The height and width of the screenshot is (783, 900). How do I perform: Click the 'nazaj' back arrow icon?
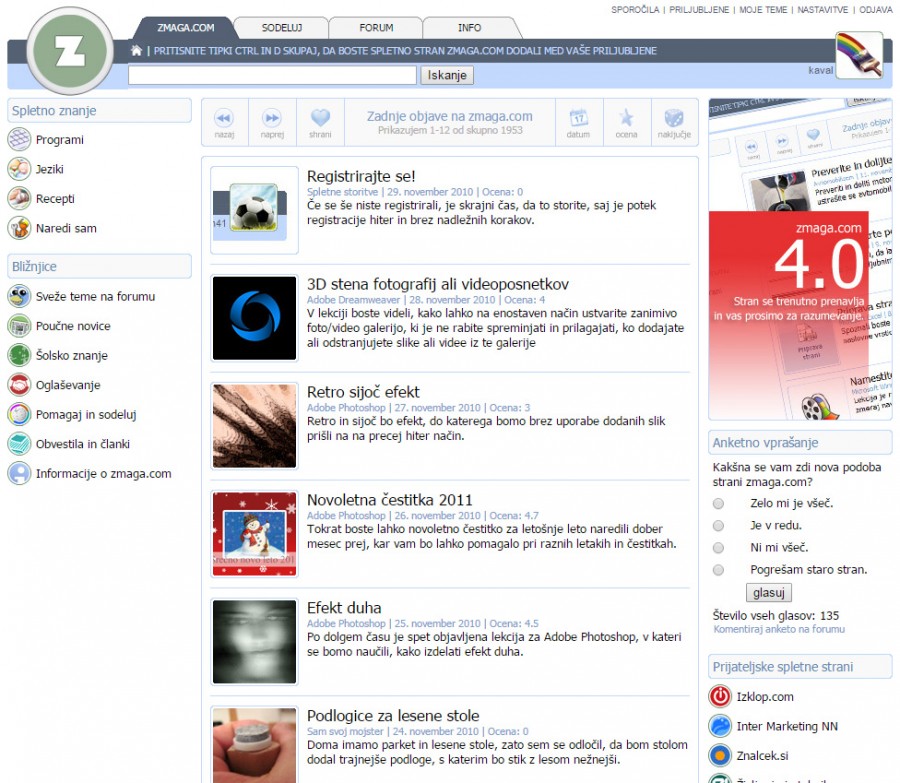224,118
